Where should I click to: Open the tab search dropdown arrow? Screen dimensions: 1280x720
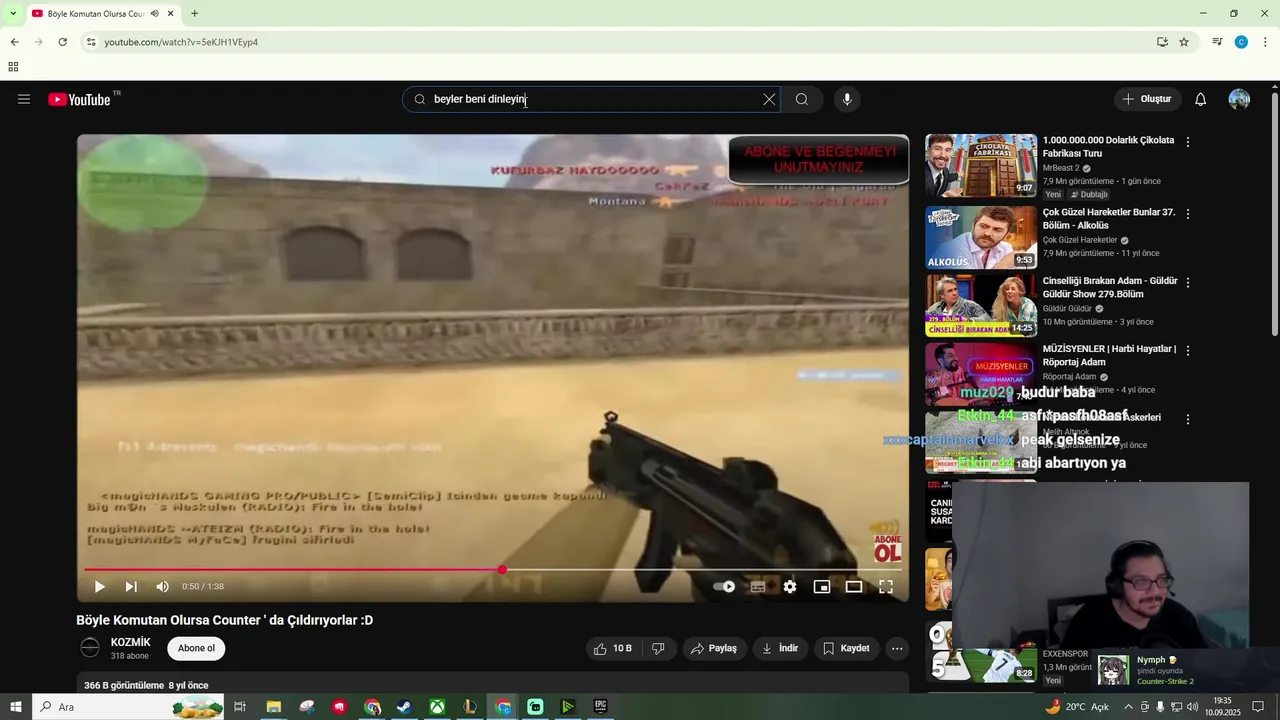click(x=13, y=14)
